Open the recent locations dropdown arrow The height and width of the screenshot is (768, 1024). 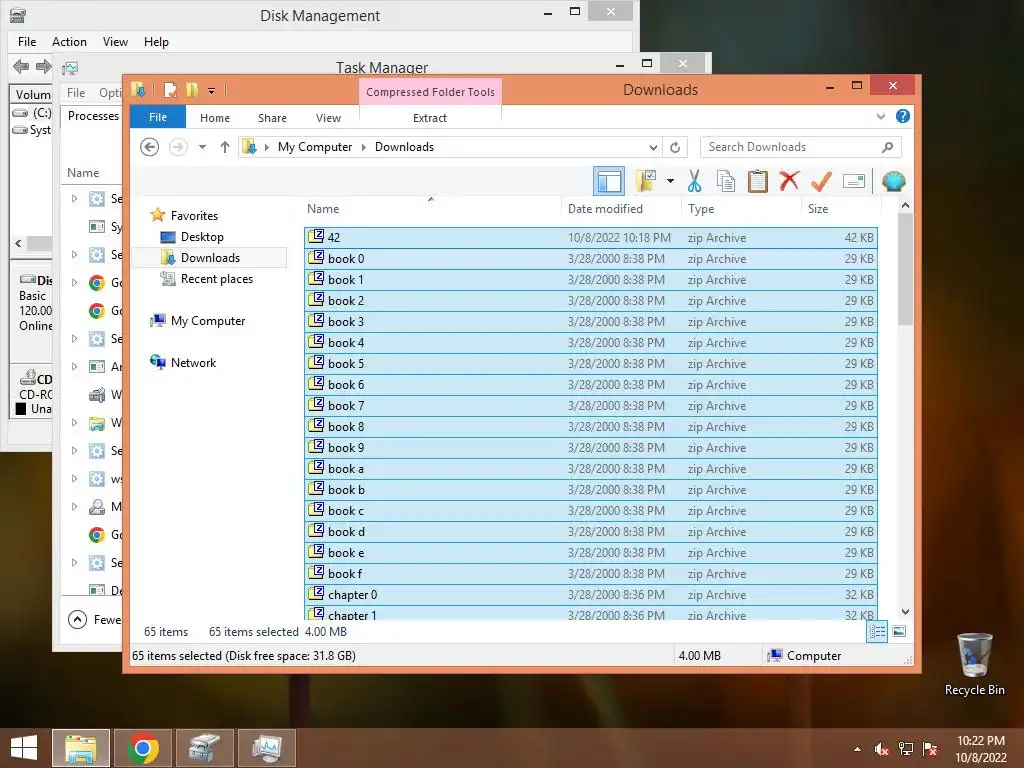(202, 147)
